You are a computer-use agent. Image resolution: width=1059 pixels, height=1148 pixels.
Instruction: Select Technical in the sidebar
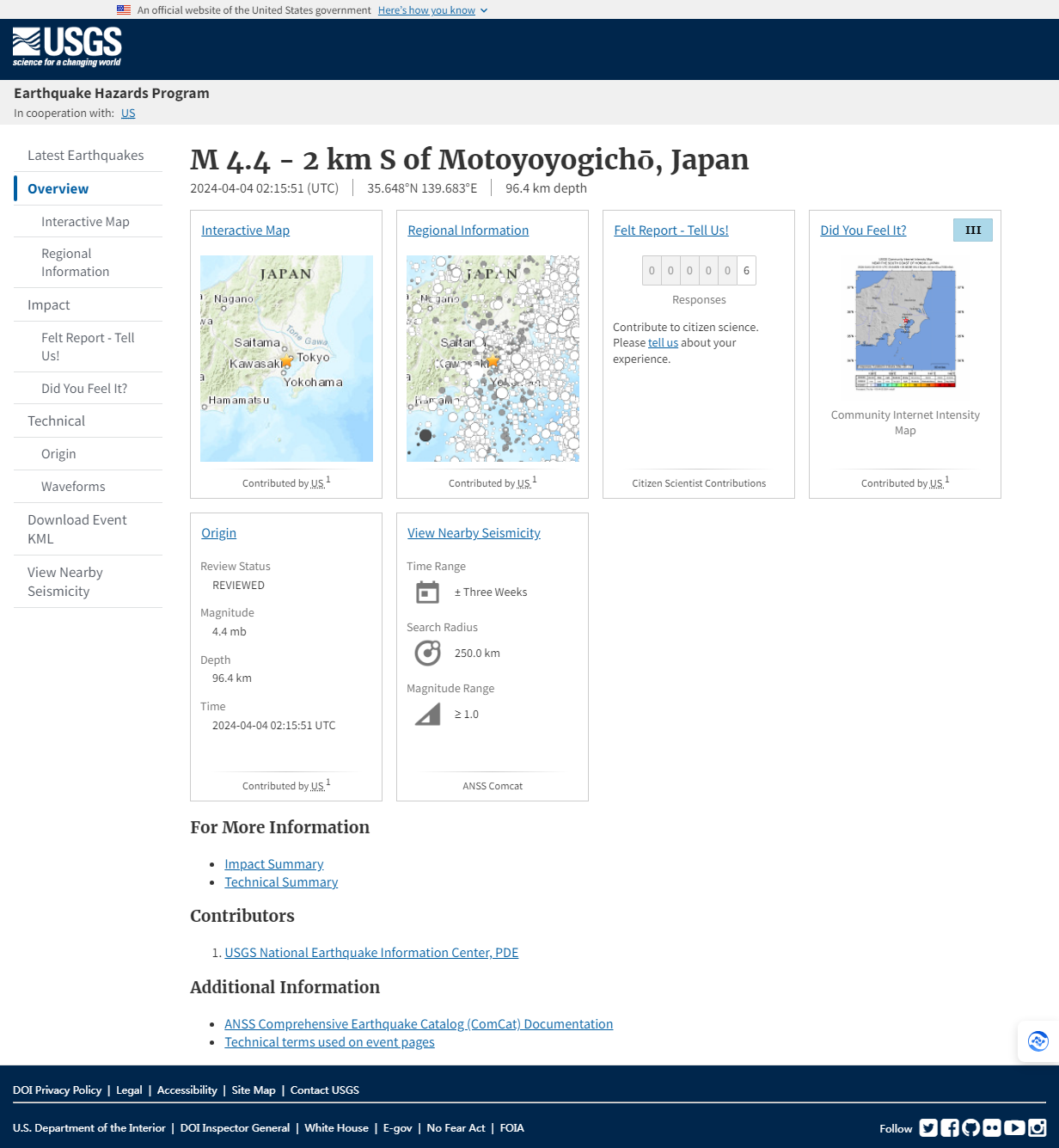pyautogui.click(x=57, y=421)
